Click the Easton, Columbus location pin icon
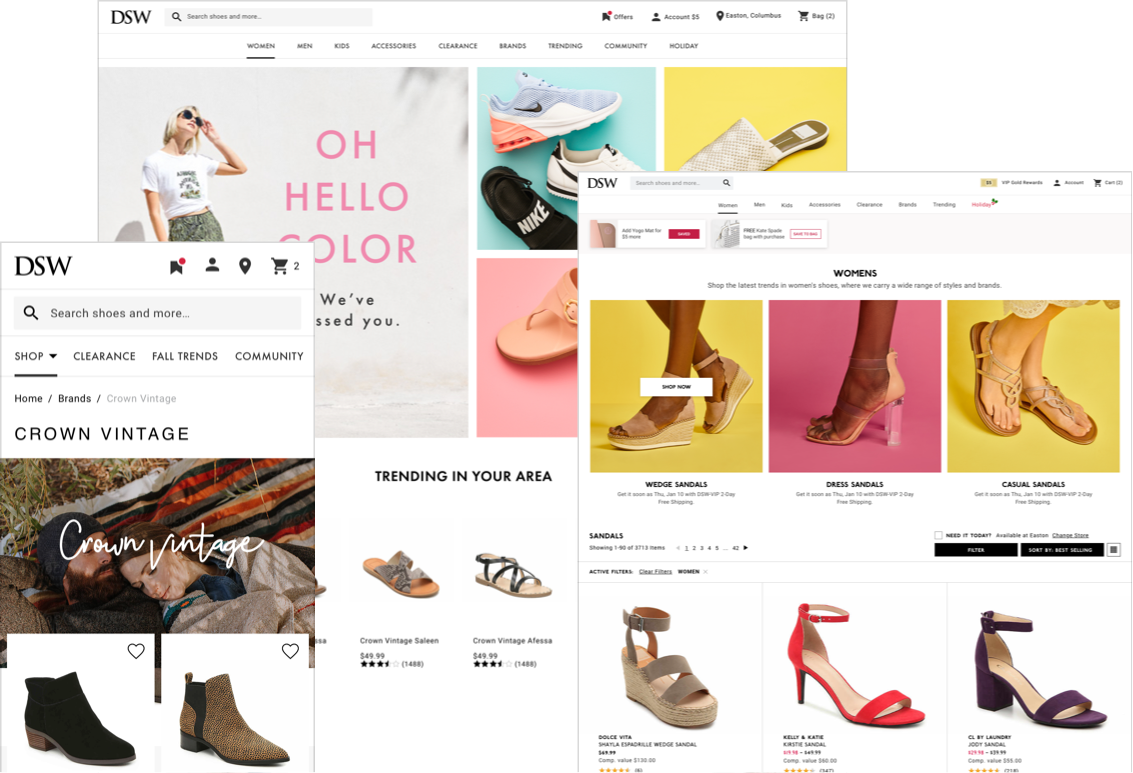Screen dimensions: 1133x773 click(720, 16)
